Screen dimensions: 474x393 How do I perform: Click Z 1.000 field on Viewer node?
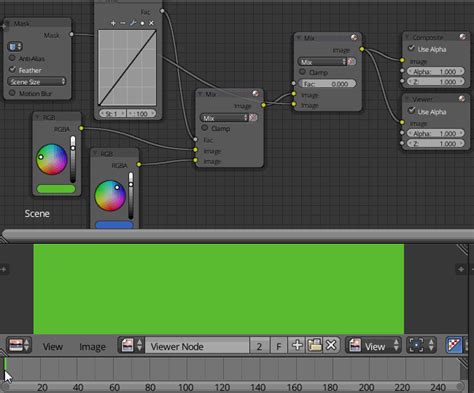(x=435, y=144)
